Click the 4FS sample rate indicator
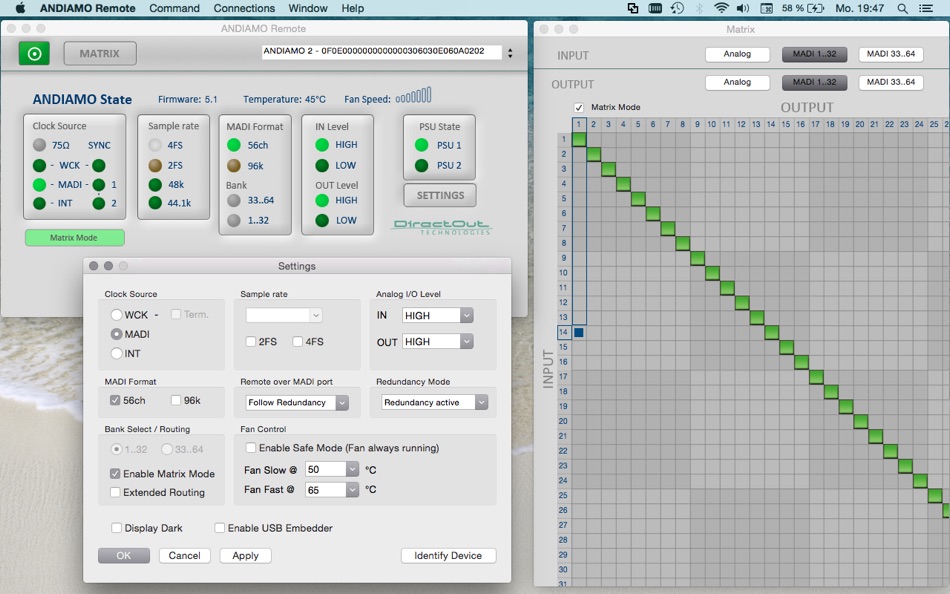The width and height of the screenshot is (950, 594). pos(155,145)
